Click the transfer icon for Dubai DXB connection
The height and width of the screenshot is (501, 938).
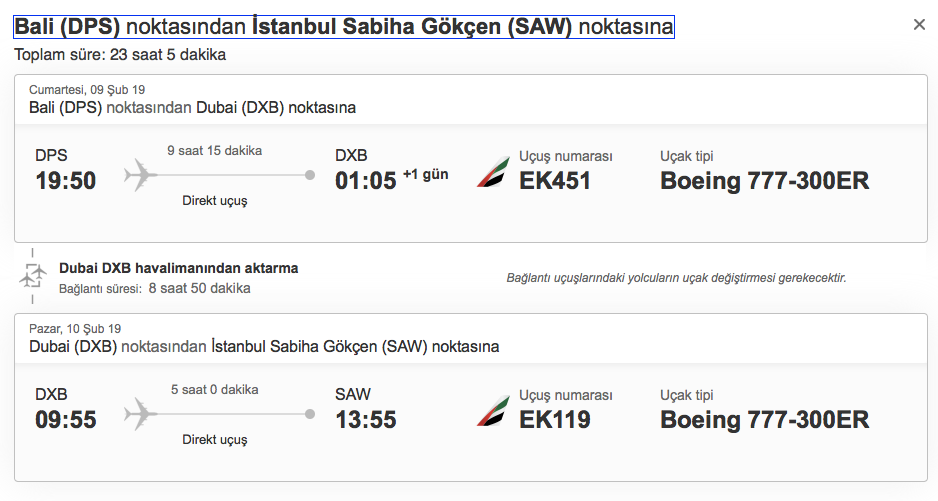click(33, 275)
